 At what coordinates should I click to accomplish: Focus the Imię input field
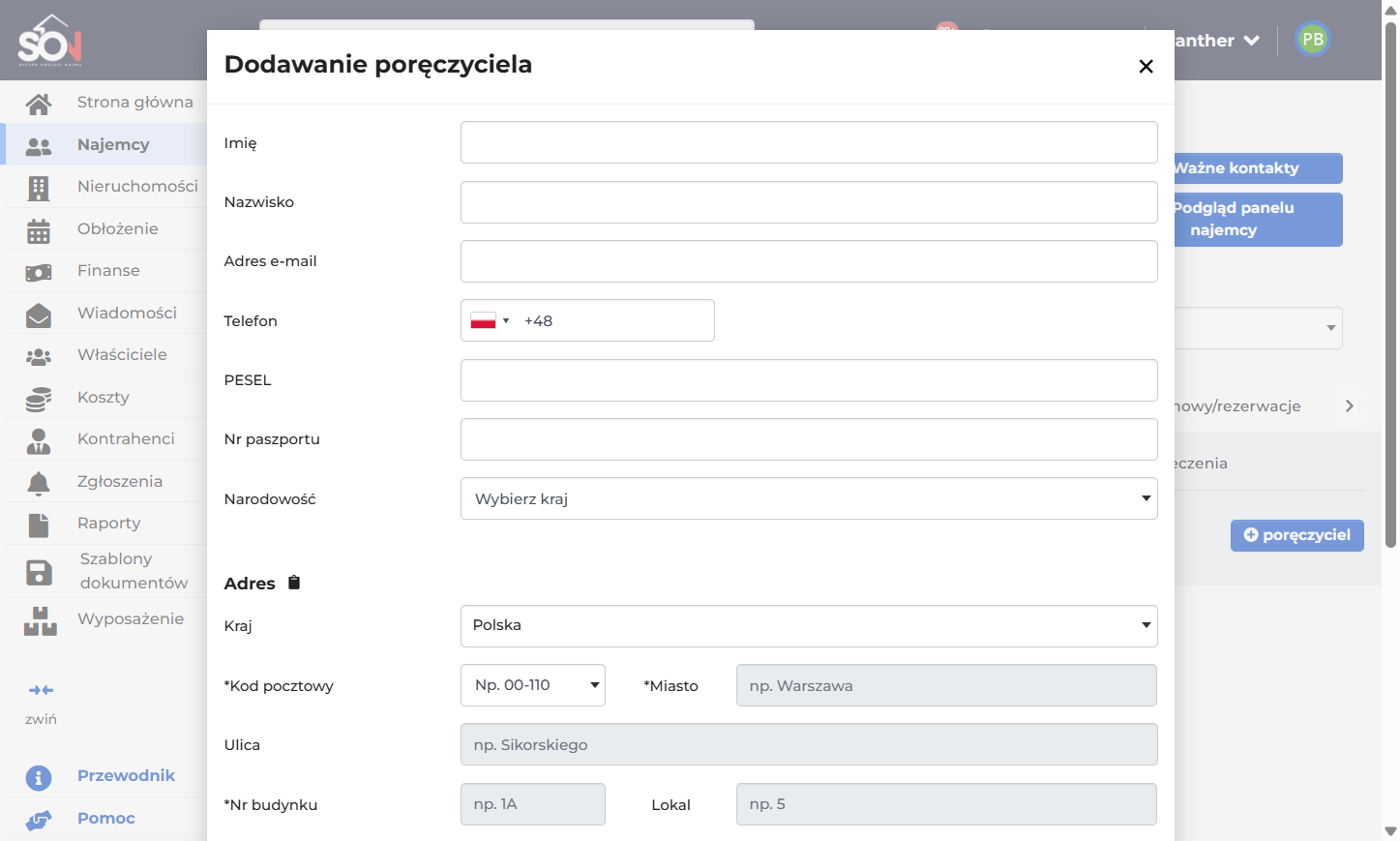(x=809, y=142)
